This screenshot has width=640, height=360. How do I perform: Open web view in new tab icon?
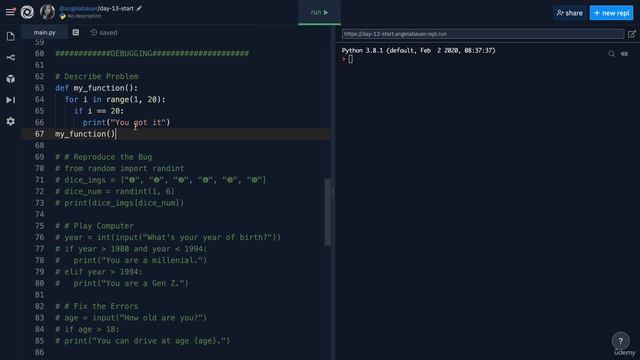(x=632, y=34)
